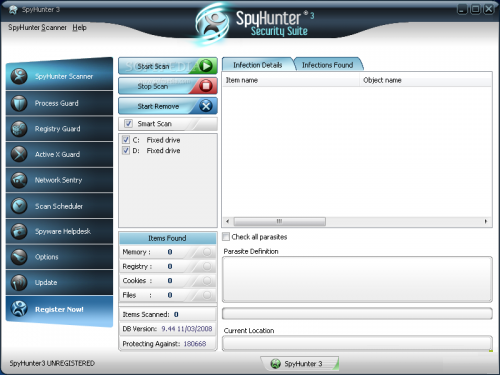Viewport: 500px width, 375px height.
Task: Open the Options sidebar icon
Action: click(19, 257)
